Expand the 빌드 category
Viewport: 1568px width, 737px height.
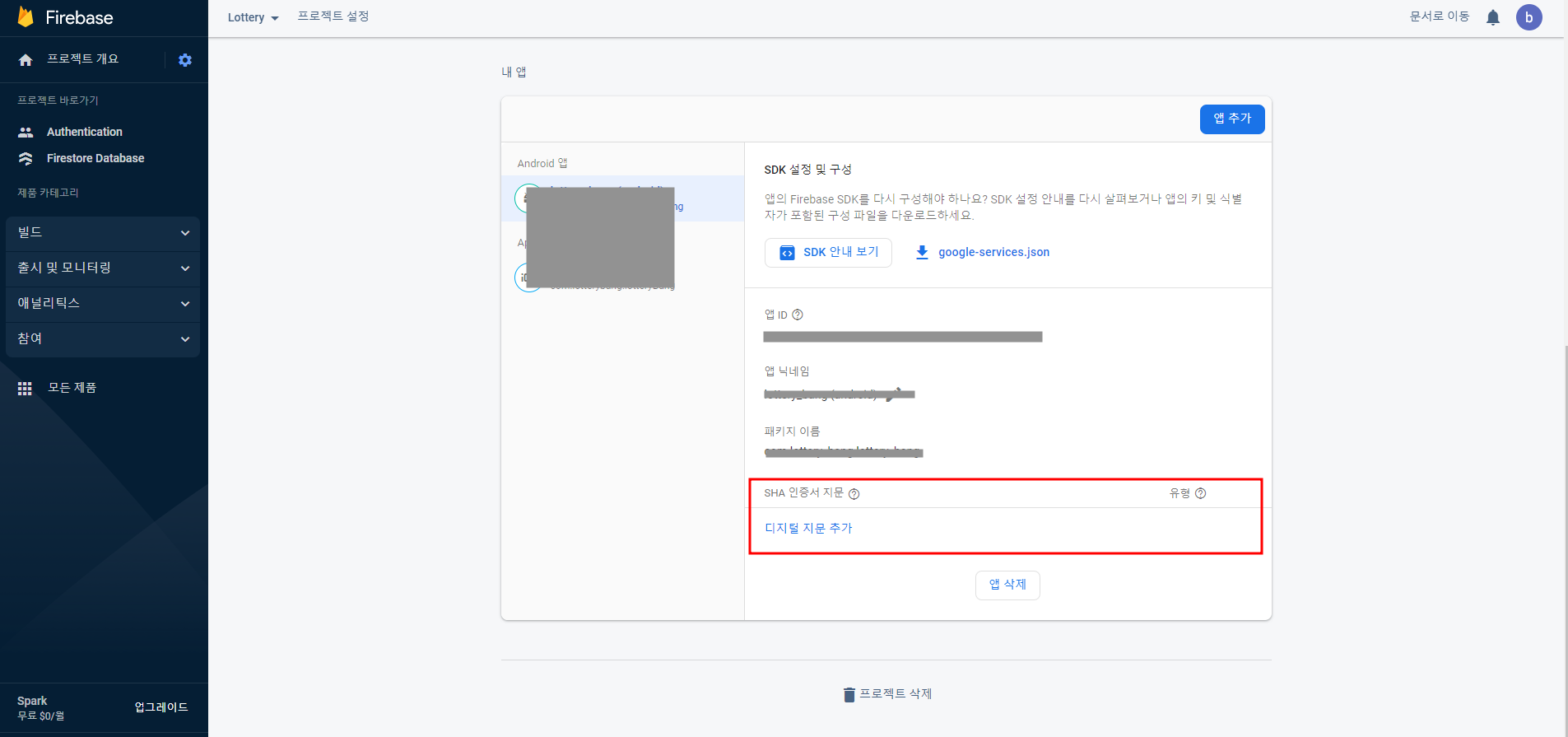103,233
